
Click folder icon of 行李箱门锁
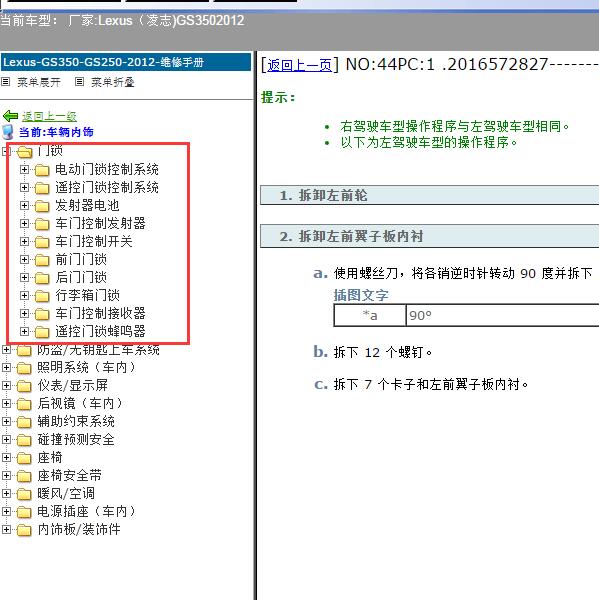click(x=42, y=295)
